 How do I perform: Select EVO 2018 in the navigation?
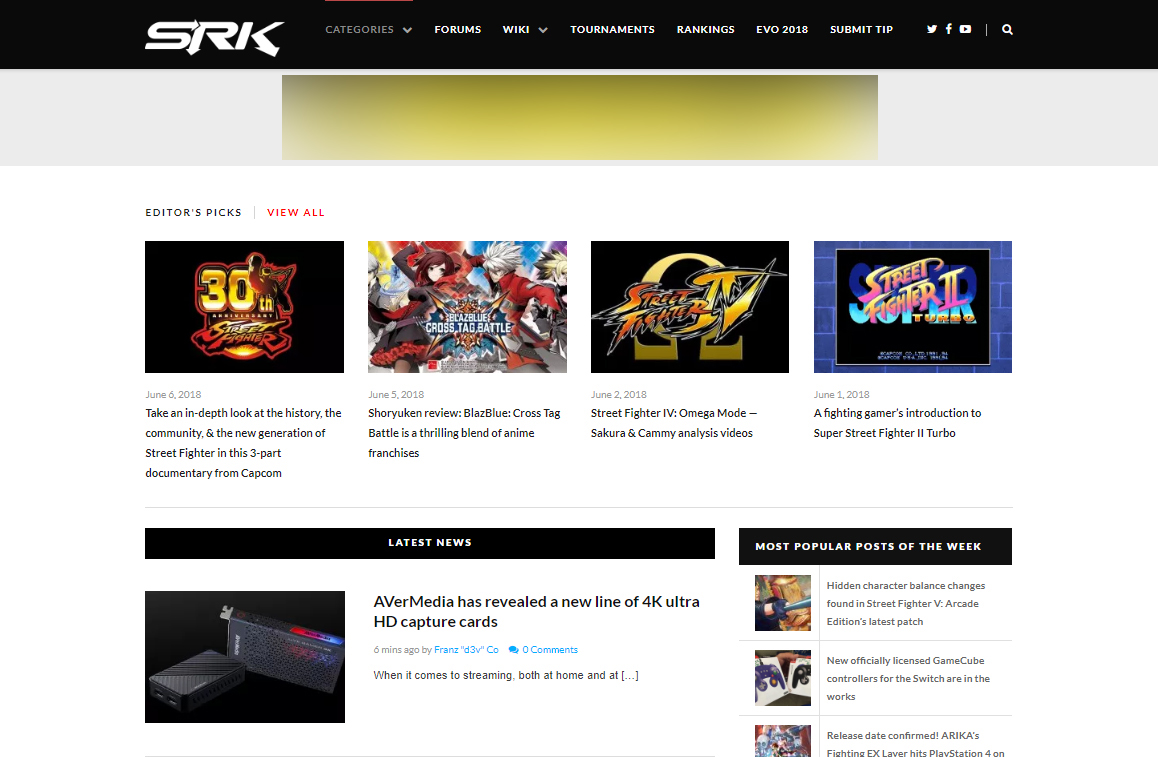point(782,30)
